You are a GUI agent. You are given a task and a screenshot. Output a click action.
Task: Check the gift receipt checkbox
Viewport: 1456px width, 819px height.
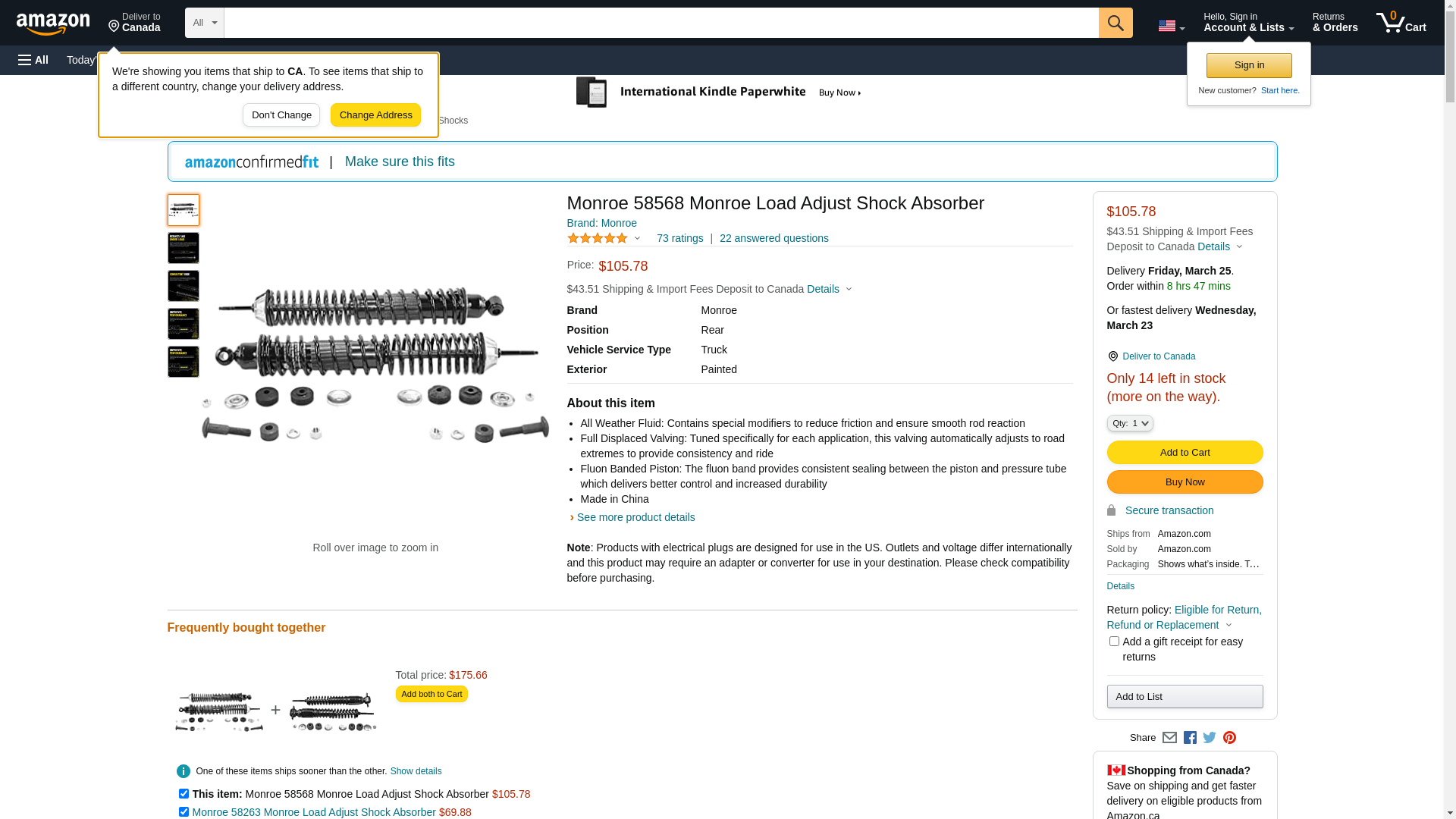tap(1114, 642)
